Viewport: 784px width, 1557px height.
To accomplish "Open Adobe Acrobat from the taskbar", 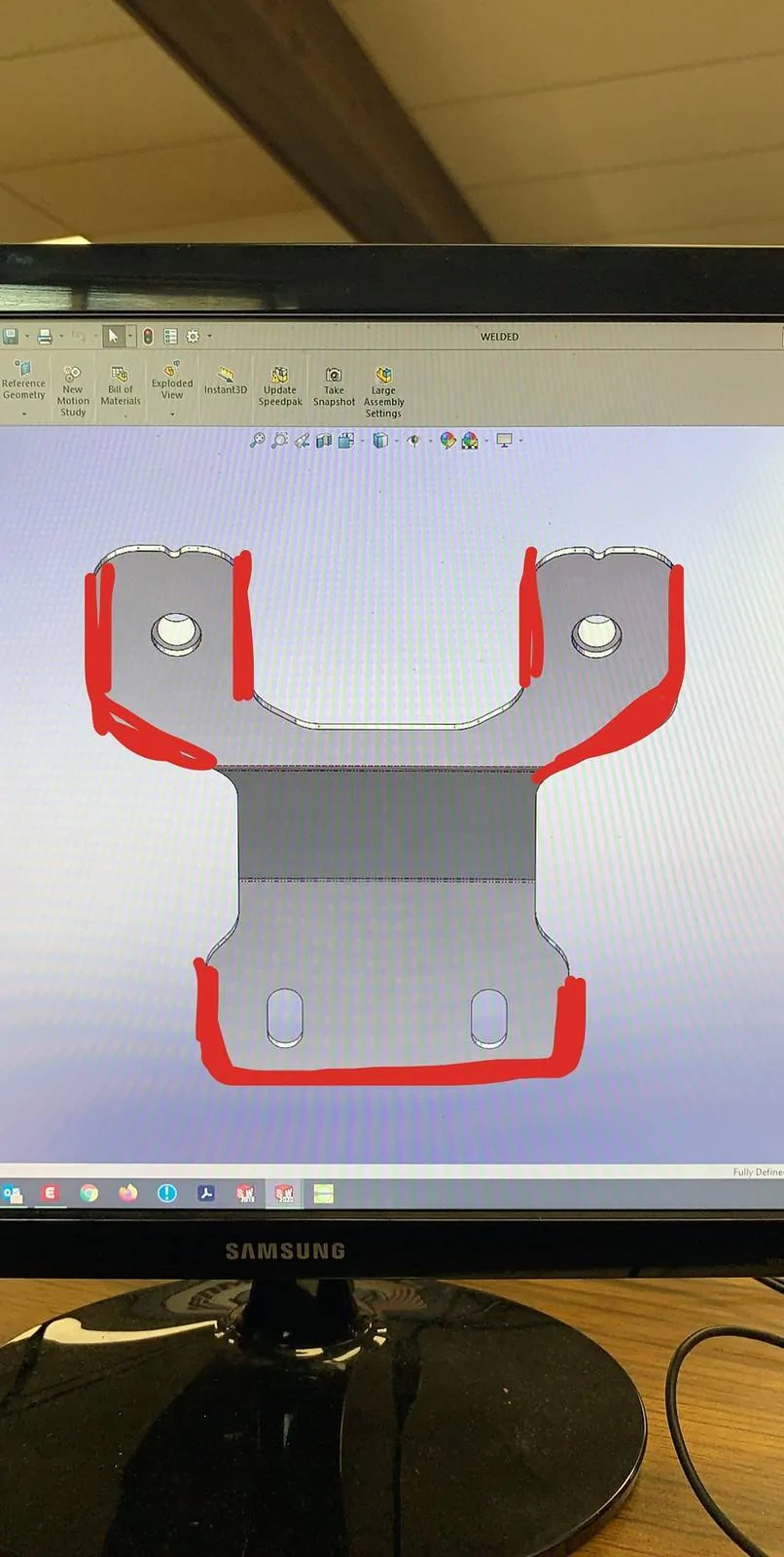I will [x=206, y=1193].
